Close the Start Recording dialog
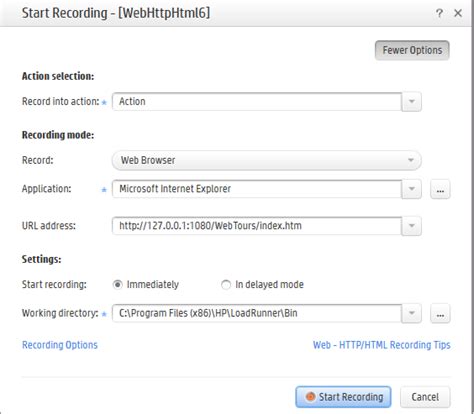This screenshot has width=474, height=414. 458,13
